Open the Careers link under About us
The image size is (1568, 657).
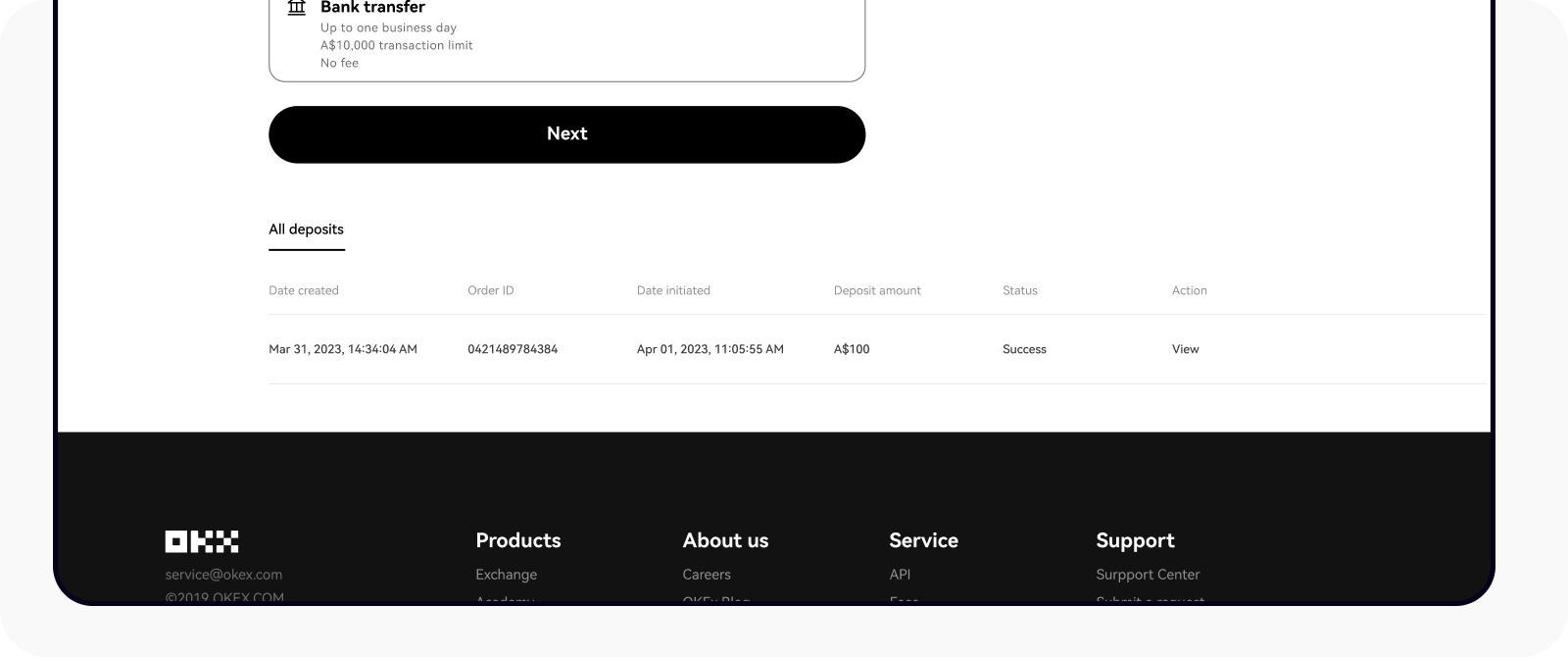click(x=707, y=575)
